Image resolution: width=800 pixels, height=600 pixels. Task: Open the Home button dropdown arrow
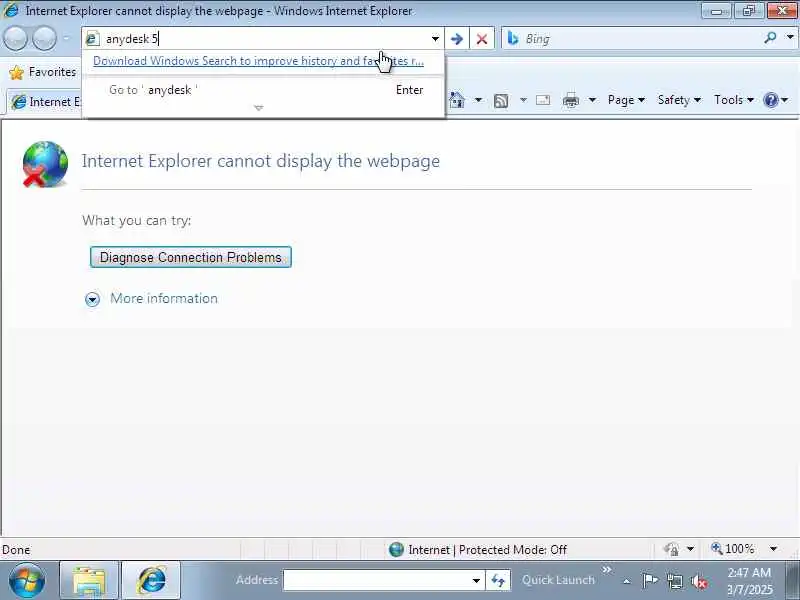click(x=478, y=100)
